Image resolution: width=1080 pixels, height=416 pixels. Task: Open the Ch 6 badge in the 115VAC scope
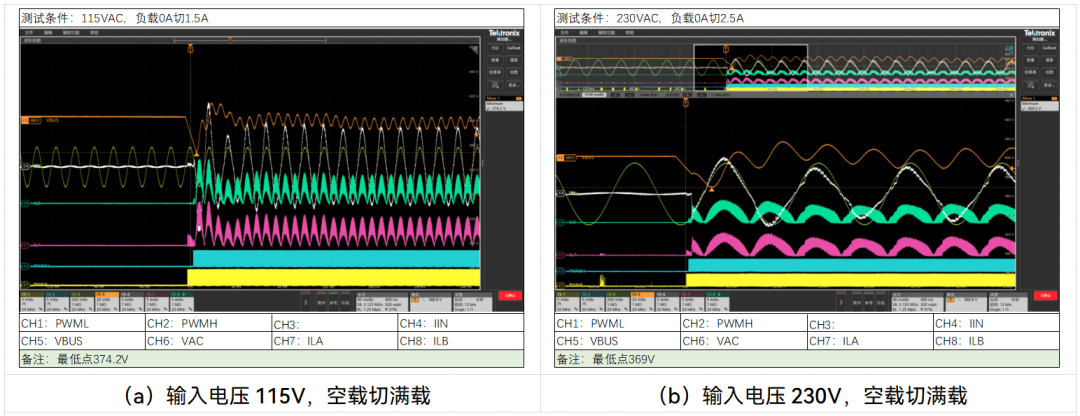point(132,300)
